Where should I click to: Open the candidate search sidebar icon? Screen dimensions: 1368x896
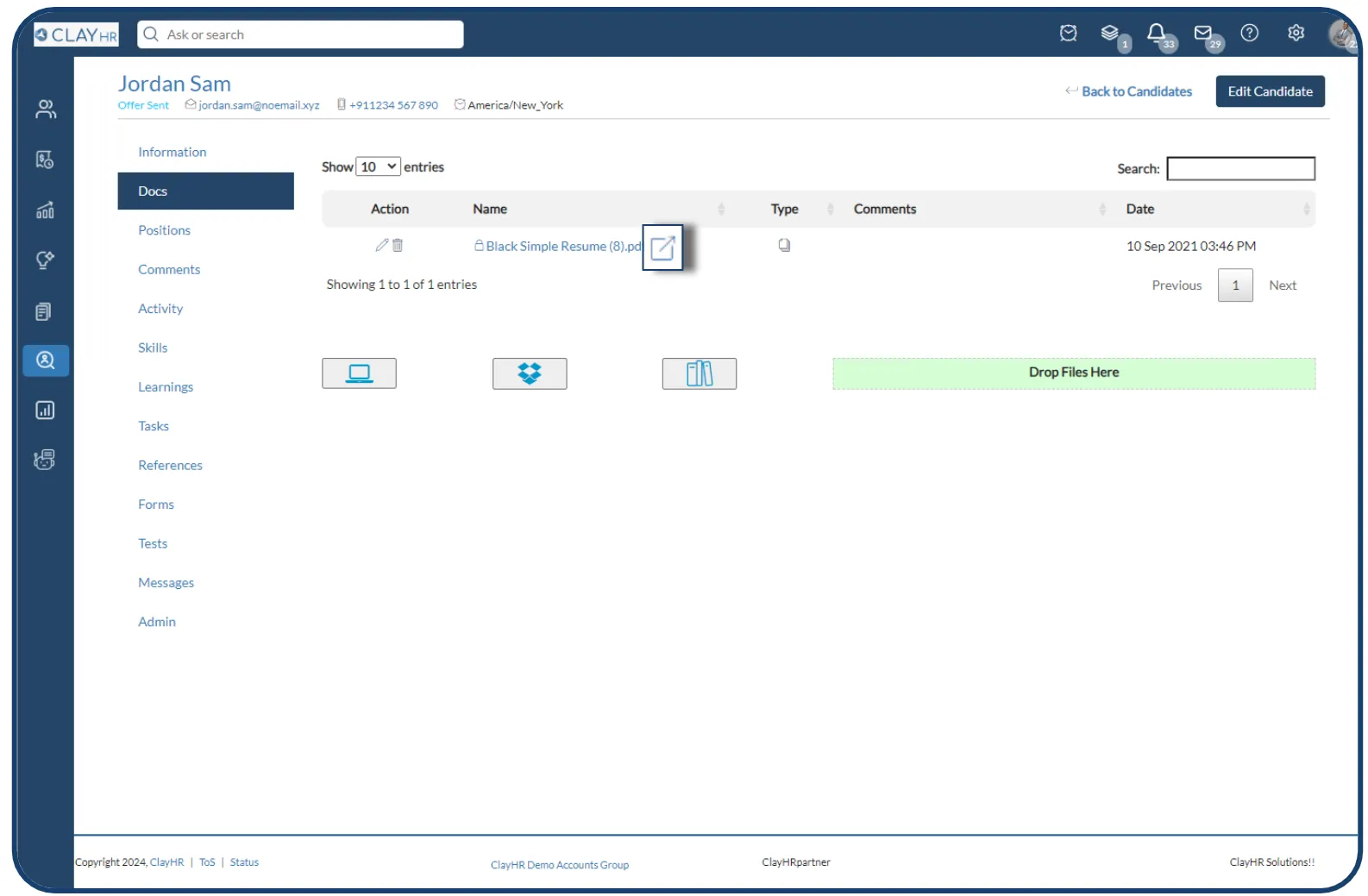point(46,360)
